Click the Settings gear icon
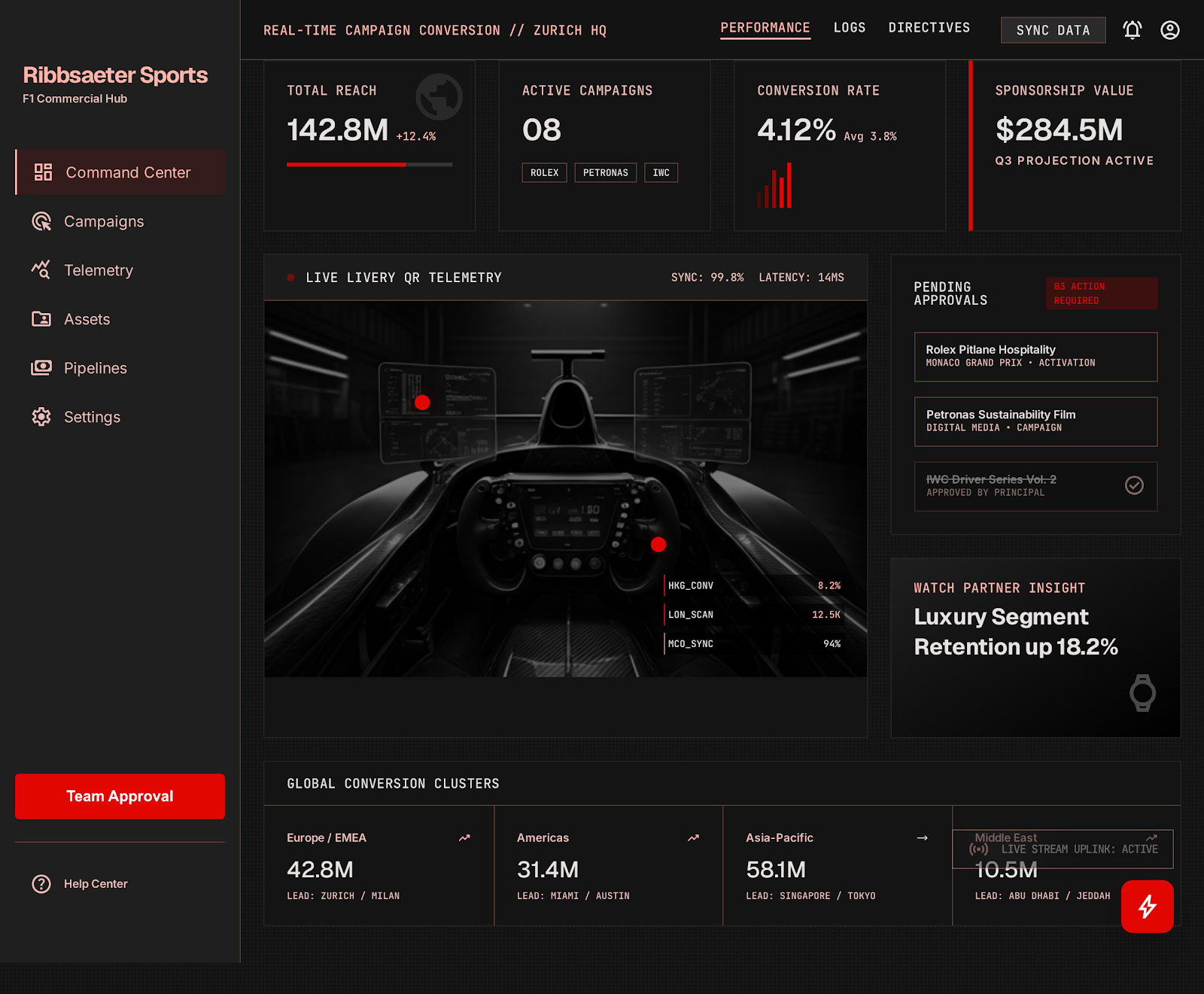Screen dimensions: 1204x994 [x=41, y=417]
